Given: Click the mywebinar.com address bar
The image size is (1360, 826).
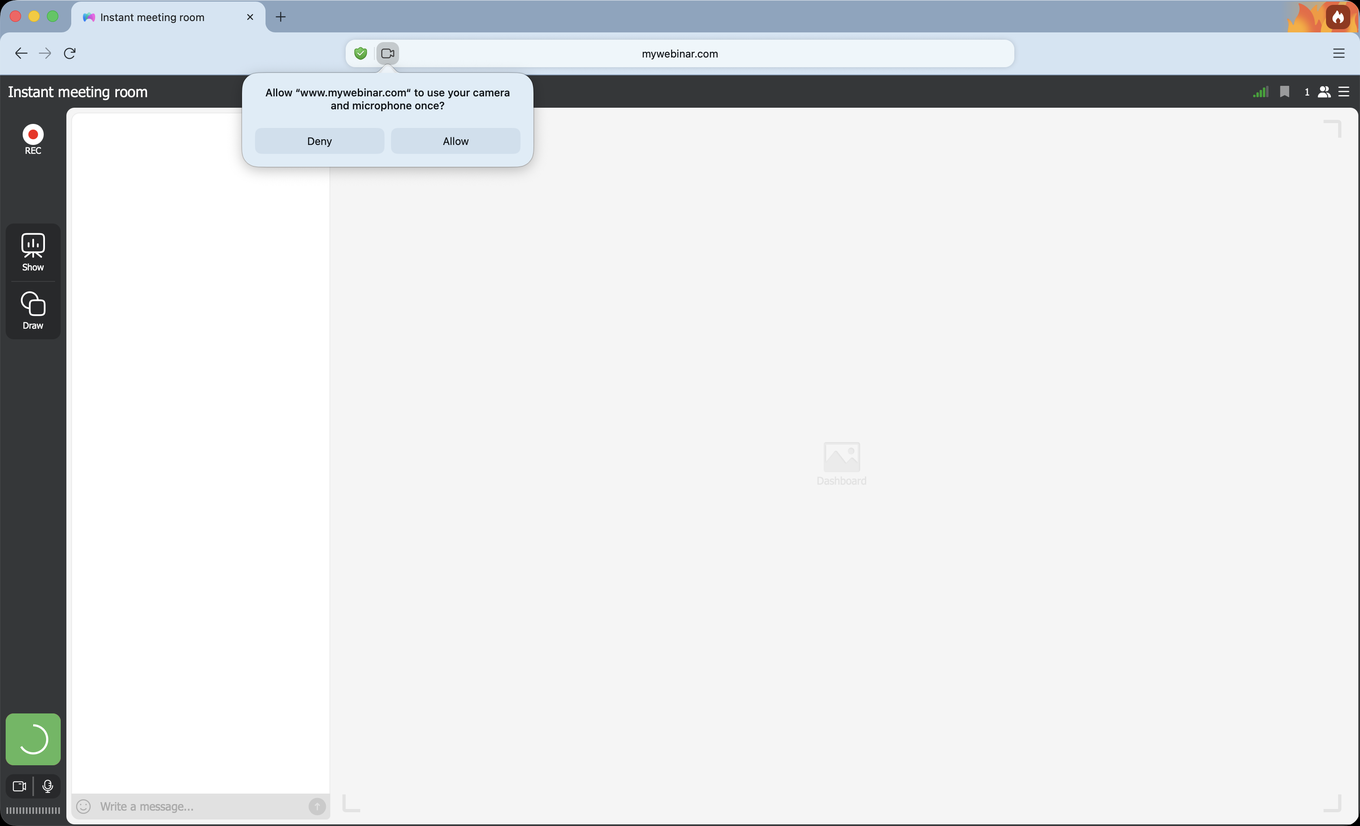Looking at the screenshot, I should 680,54.
